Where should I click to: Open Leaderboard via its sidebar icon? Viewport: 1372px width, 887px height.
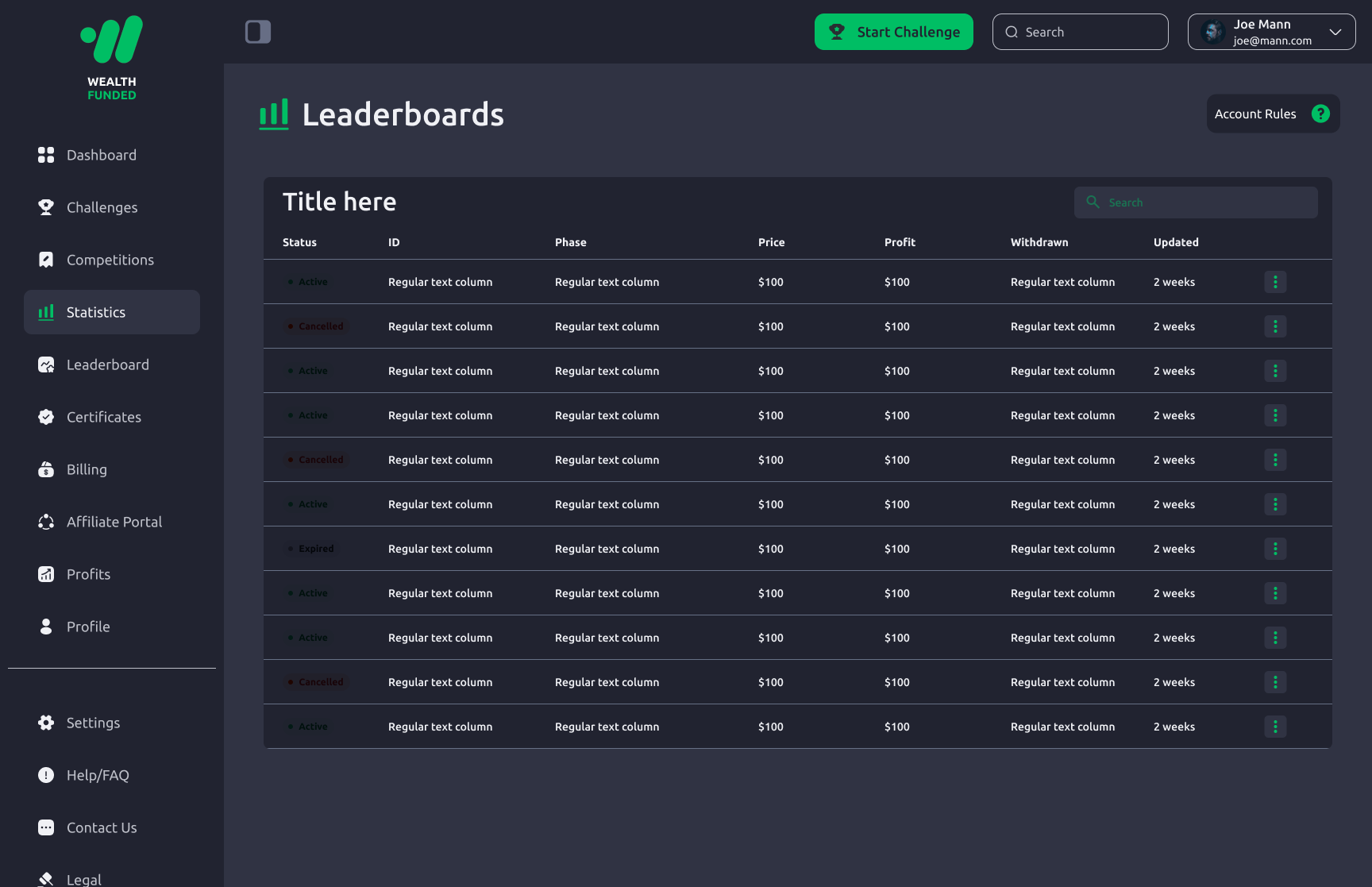[x=46, y=364]
